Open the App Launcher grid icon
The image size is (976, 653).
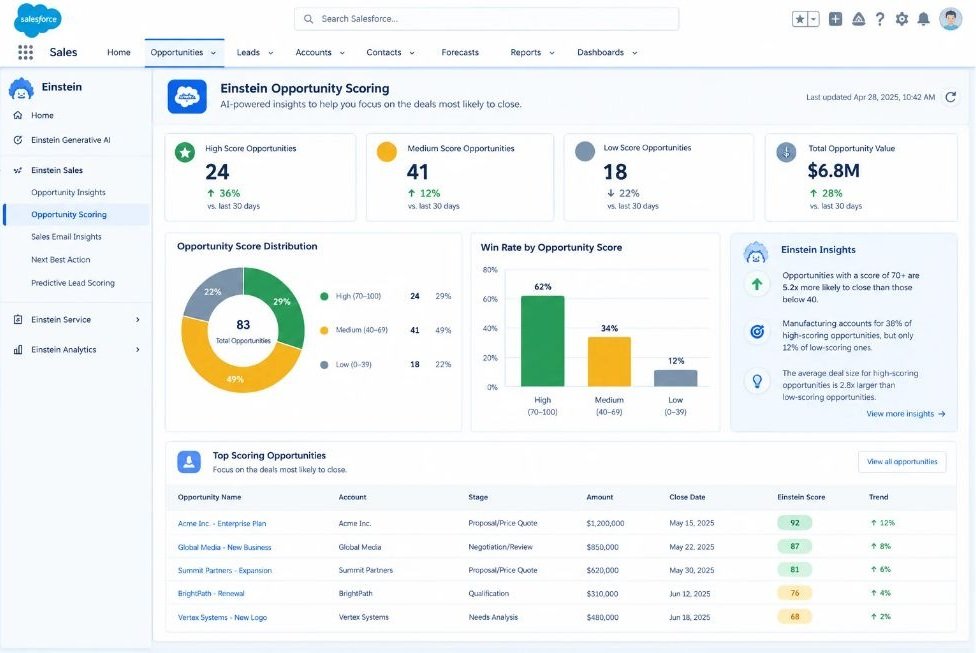click(26, 52)
